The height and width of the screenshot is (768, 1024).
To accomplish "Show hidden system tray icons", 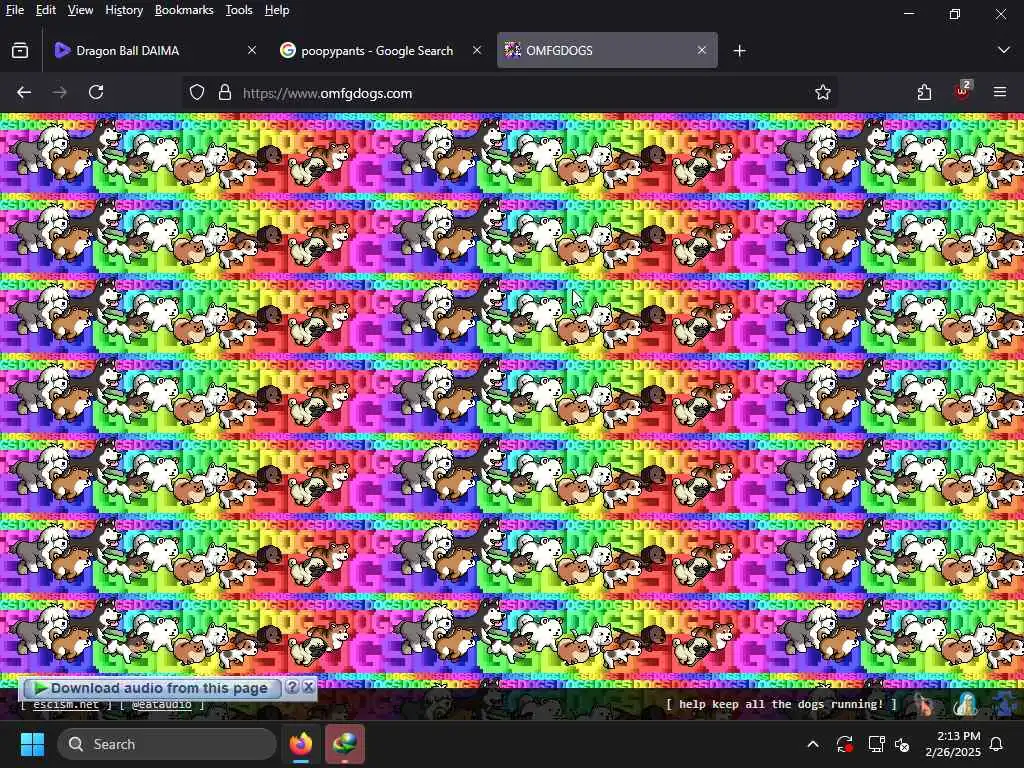I will pos(813,744).
